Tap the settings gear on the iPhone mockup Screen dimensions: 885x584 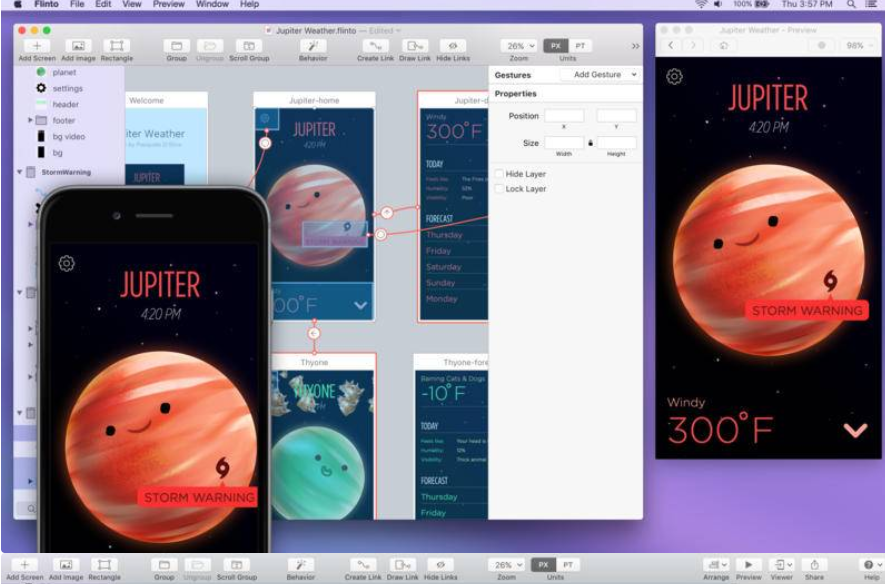click(x=67, y=264)
